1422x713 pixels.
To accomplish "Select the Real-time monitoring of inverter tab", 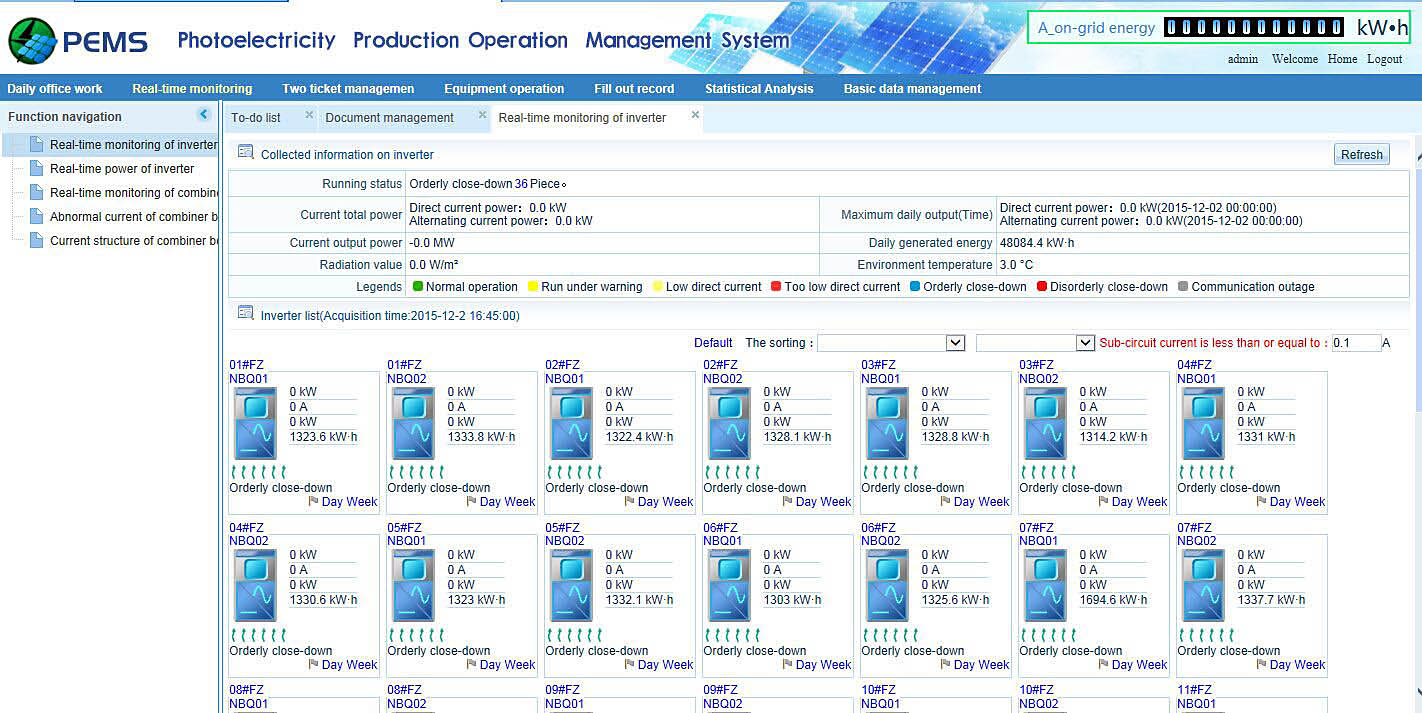I will 582,118.
